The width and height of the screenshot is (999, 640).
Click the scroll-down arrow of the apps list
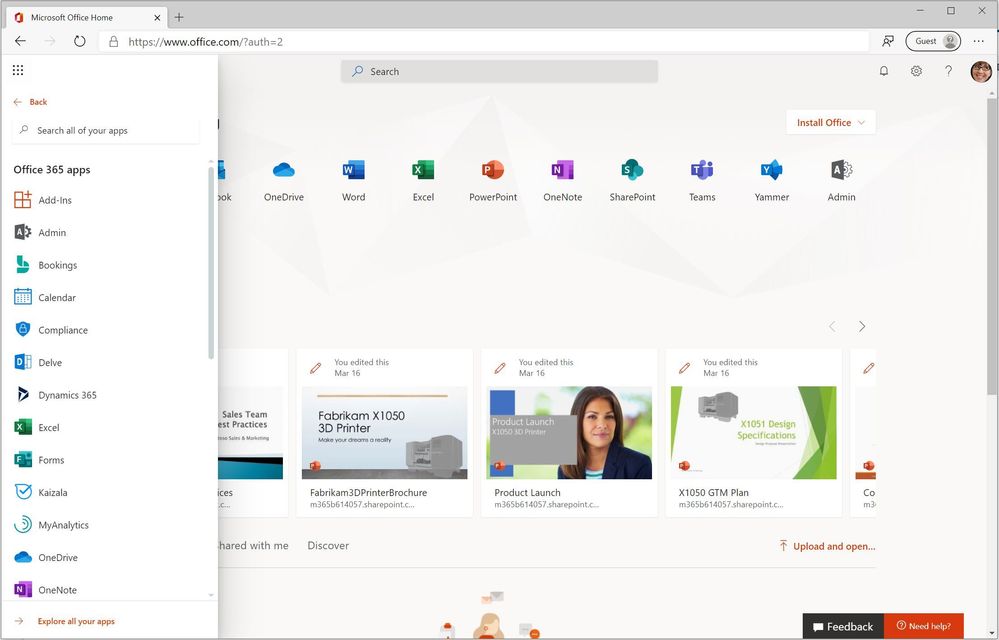coord(211,595)
